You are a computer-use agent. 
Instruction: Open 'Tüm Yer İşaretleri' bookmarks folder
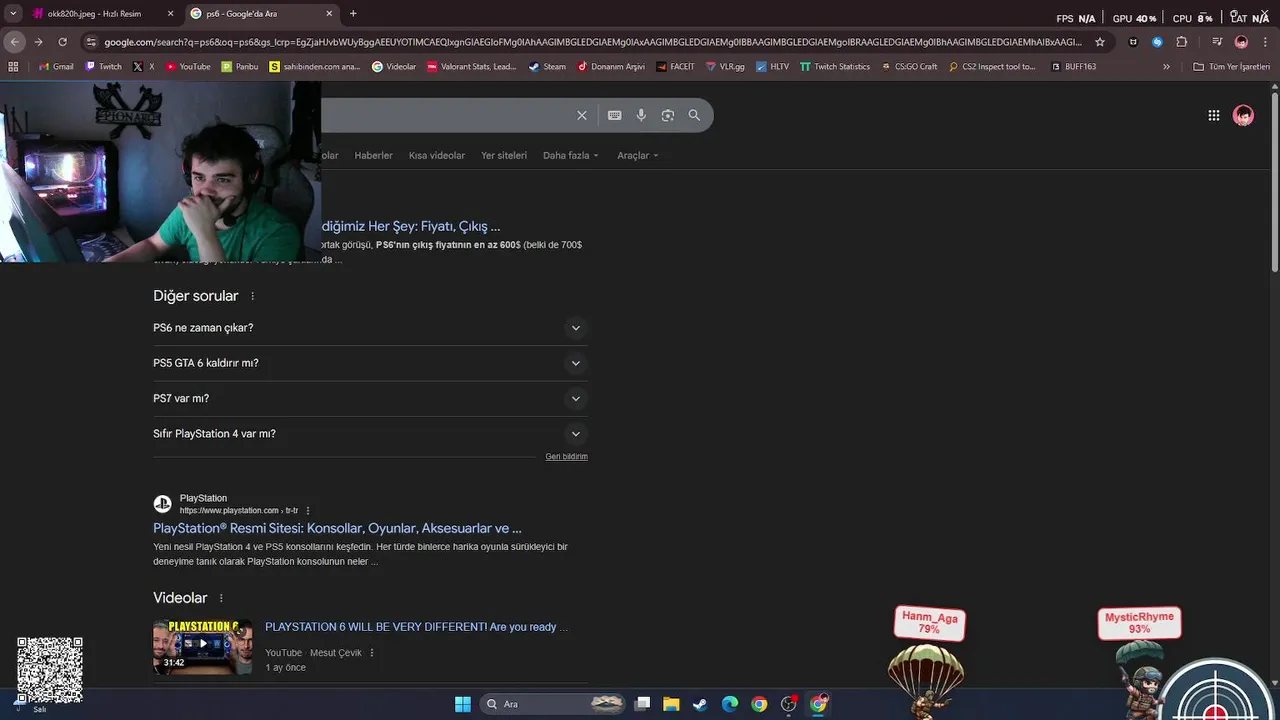(x=1231, y=67)
